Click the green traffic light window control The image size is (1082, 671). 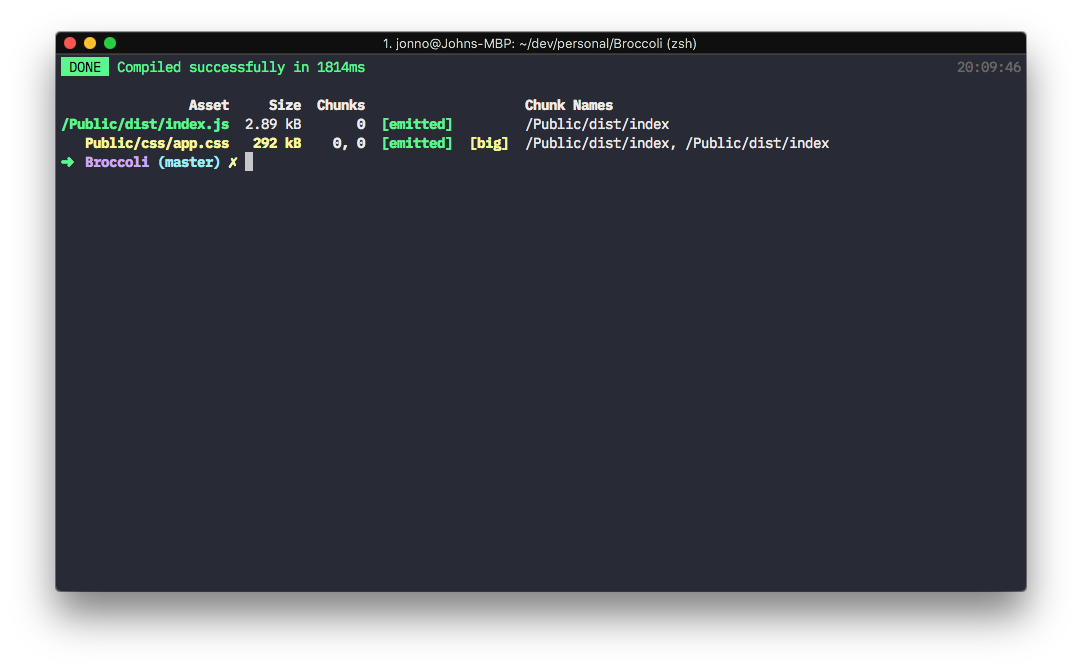tap(109, 43)
